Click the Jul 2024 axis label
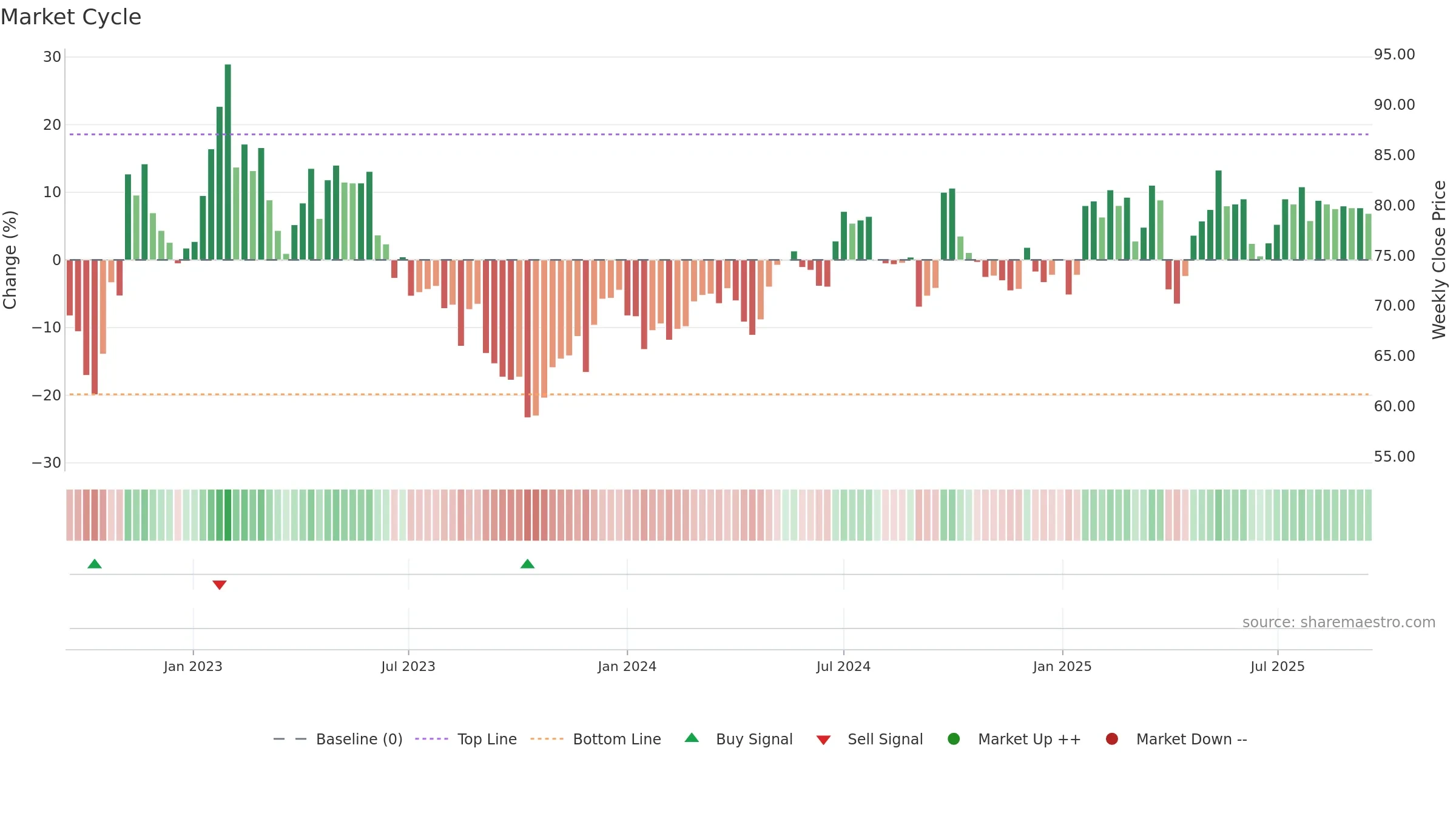Screen dimensions: 1456x819 click(x=843, y=666)
